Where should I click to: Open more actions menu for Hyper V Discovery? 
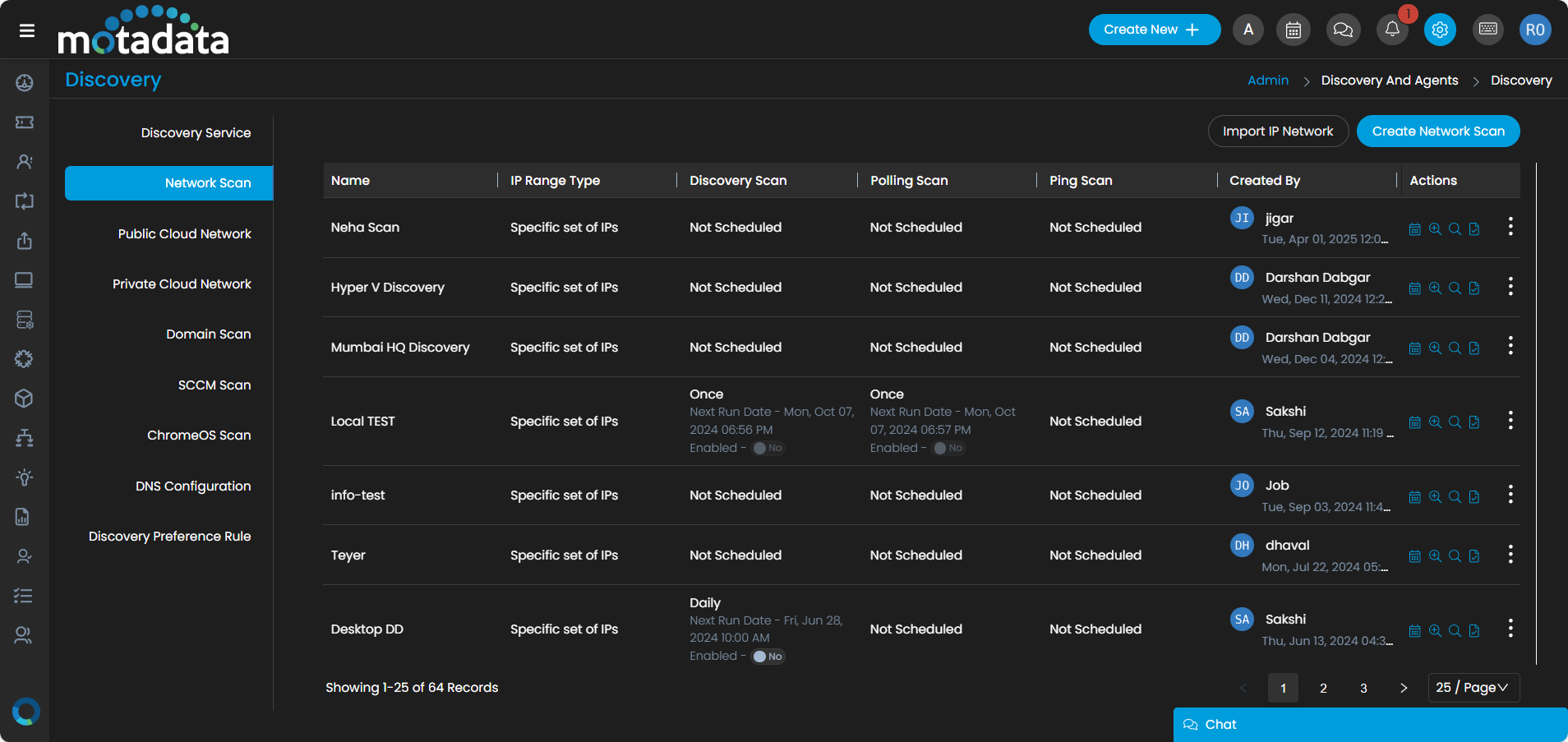tap(1510, 287)
